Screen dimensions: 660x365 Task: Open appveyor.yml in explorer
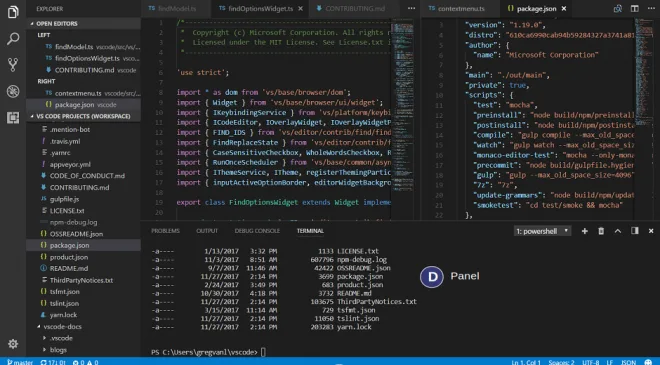coord(83,165)
